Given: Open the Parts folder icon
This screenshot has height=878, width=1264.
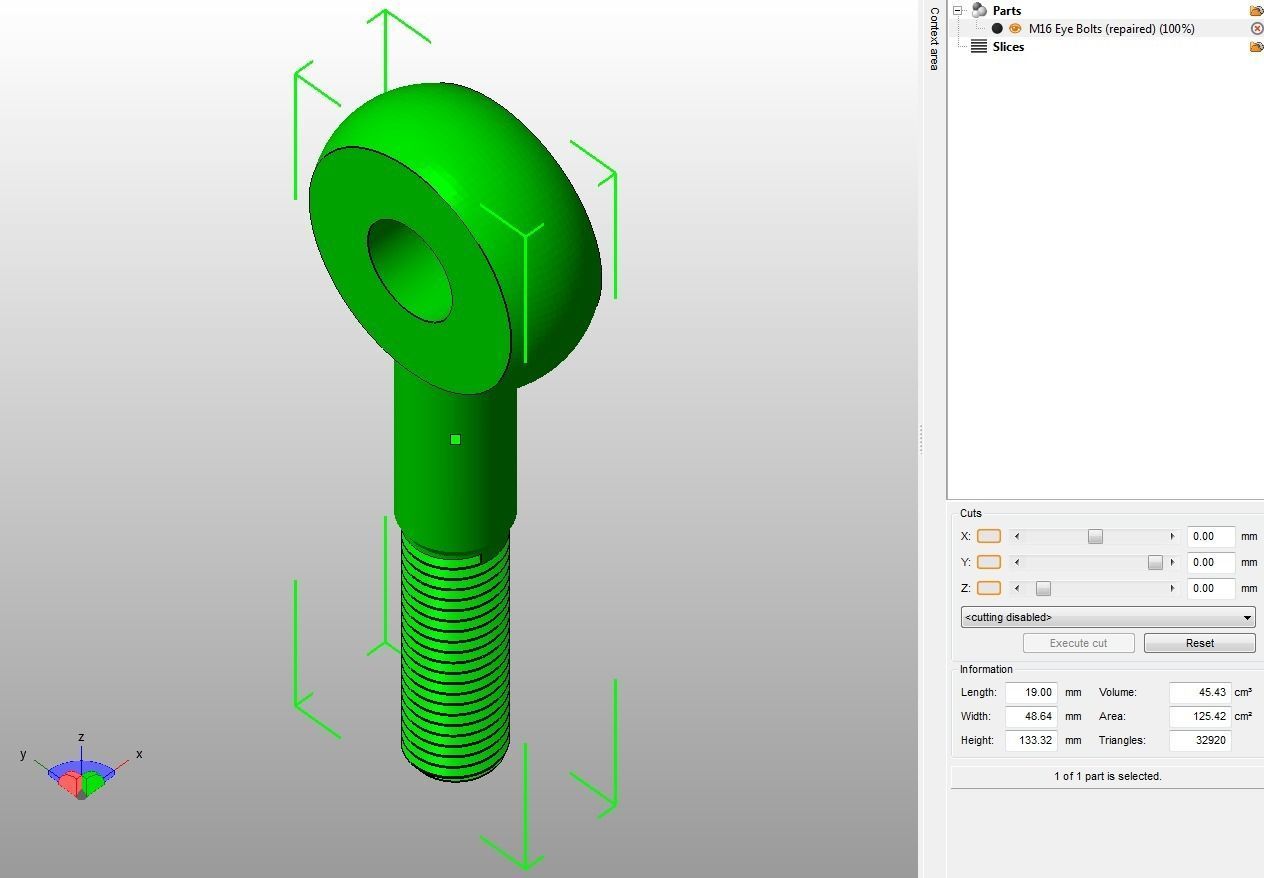Looking at the screenshot, I should [x=1257, y=10].
